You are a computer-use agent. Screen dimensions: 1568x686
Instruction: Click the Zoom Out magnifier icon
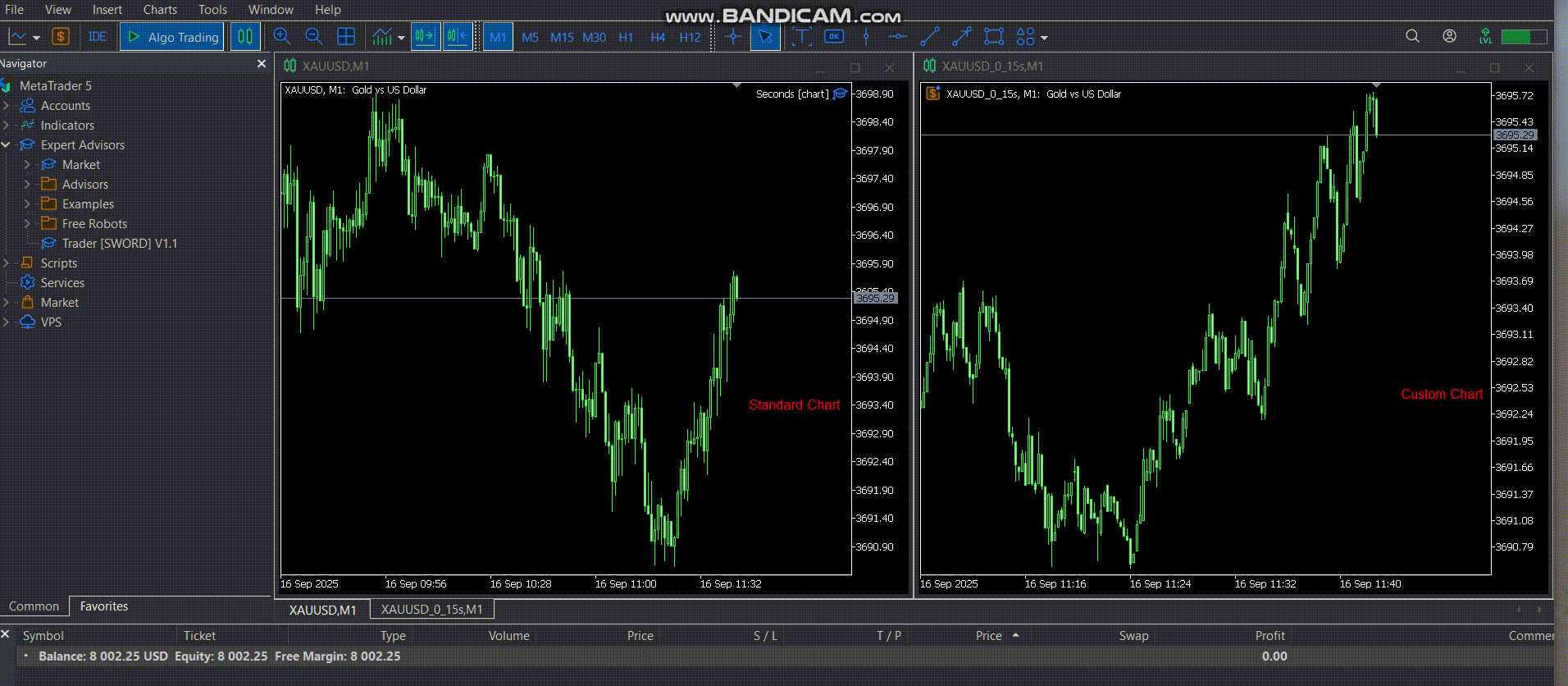coord(313,37)
